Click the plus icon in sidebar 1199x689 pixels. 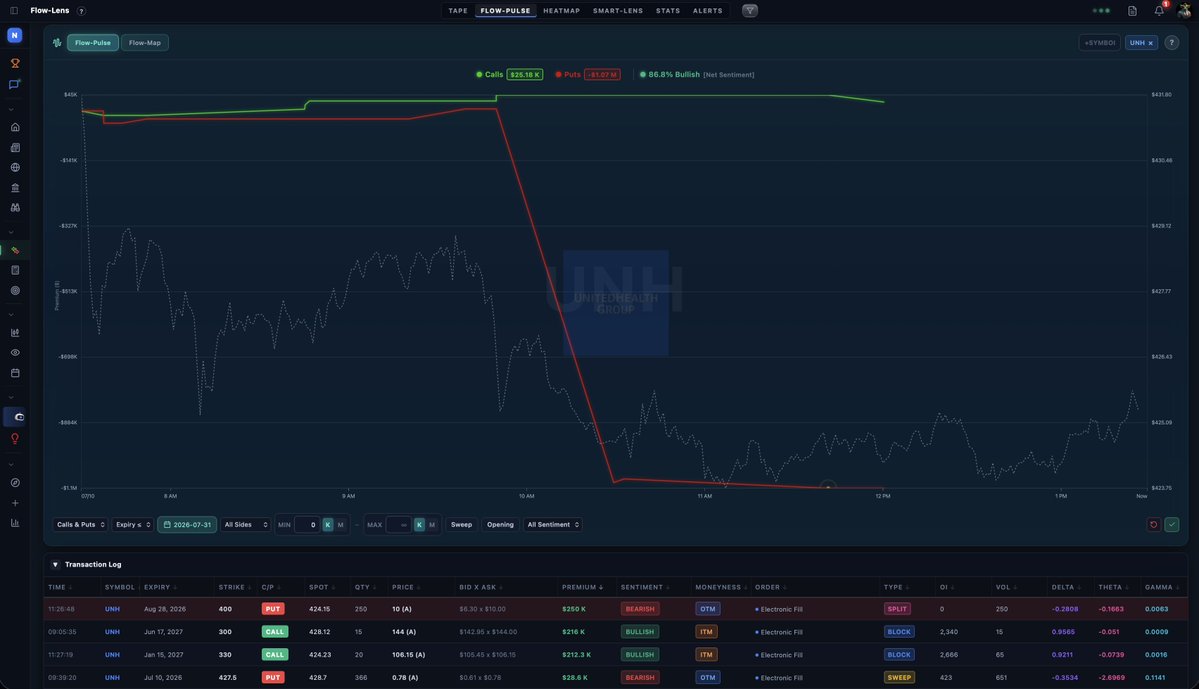(x=15, y=503)
